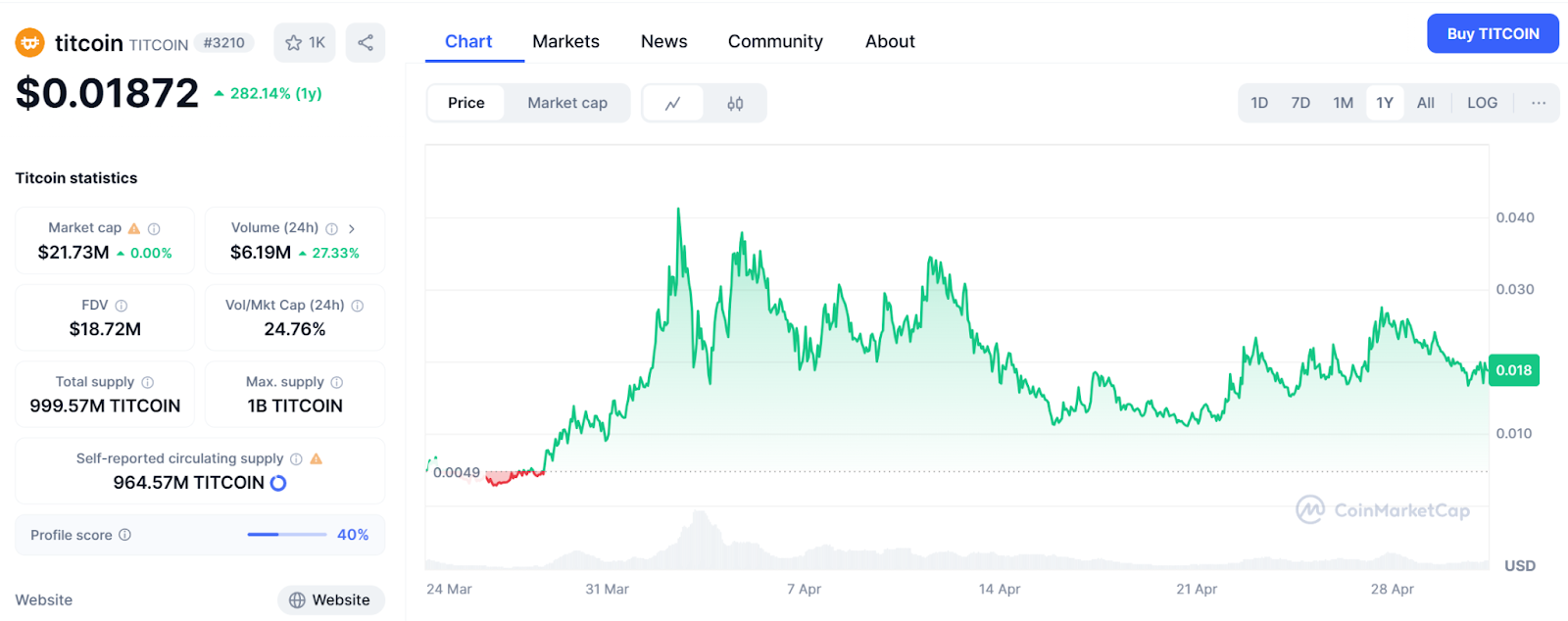This screenshot has height=621, width=1568.
Task: Click the 40% profile score value
Action: coord(353,535)
